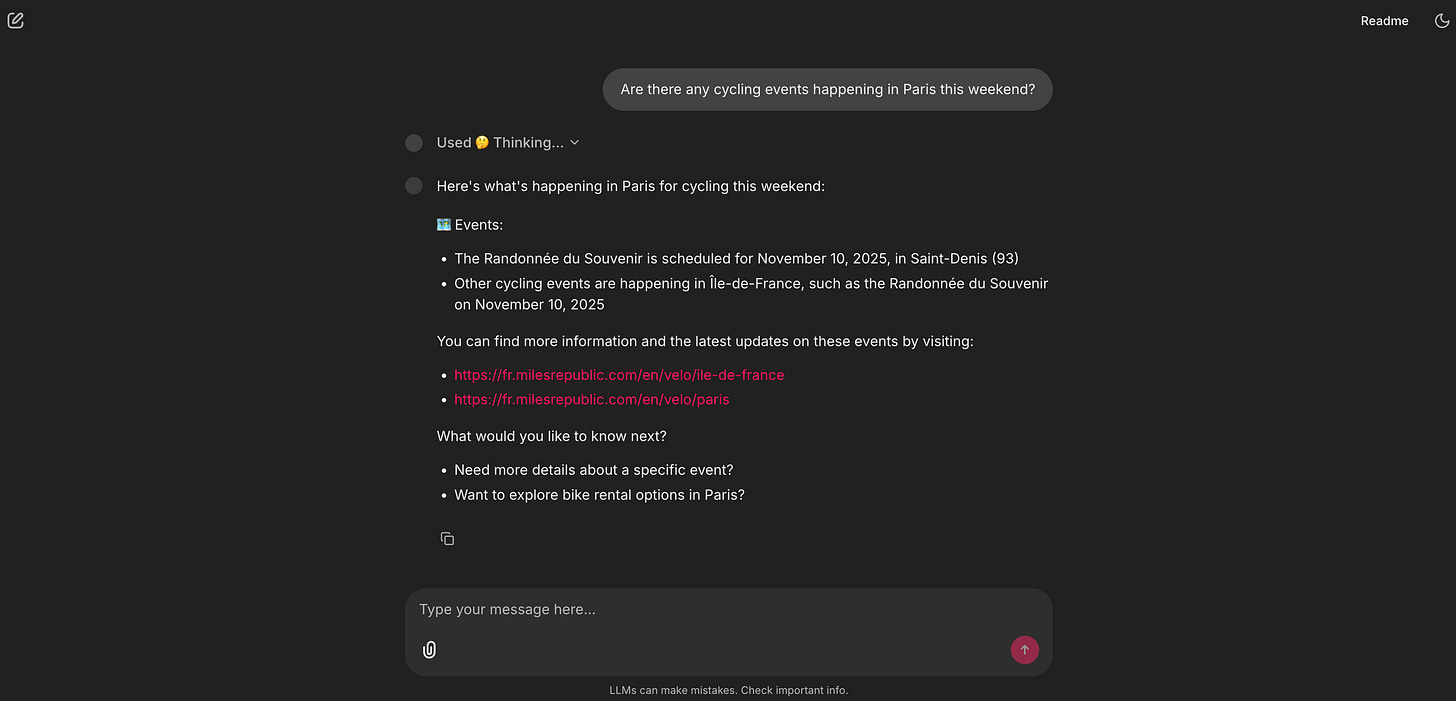Select the Randonnée du Souvenir event bullet
1456x701 pixels.
coord(735,258)
